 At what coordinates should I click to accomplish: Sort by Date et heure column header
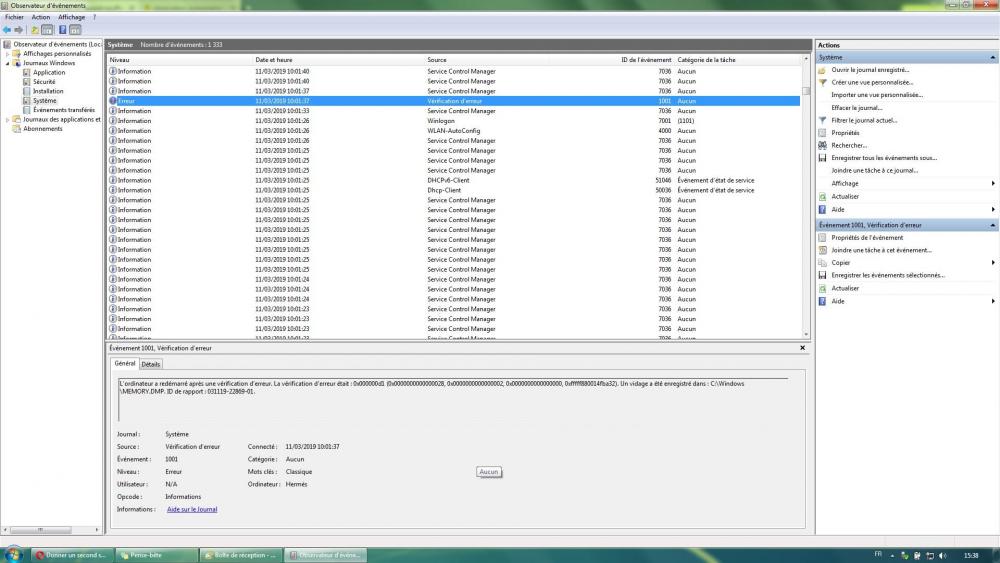point(339,60)
